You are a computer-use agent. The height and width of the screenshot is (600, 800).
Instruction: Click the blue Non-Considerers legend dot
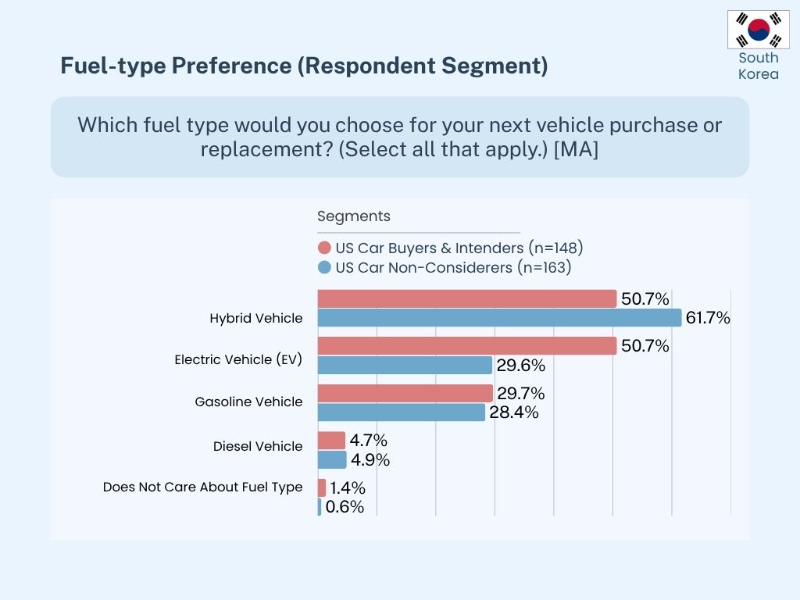pyautogui.click(x=324, y=268)
